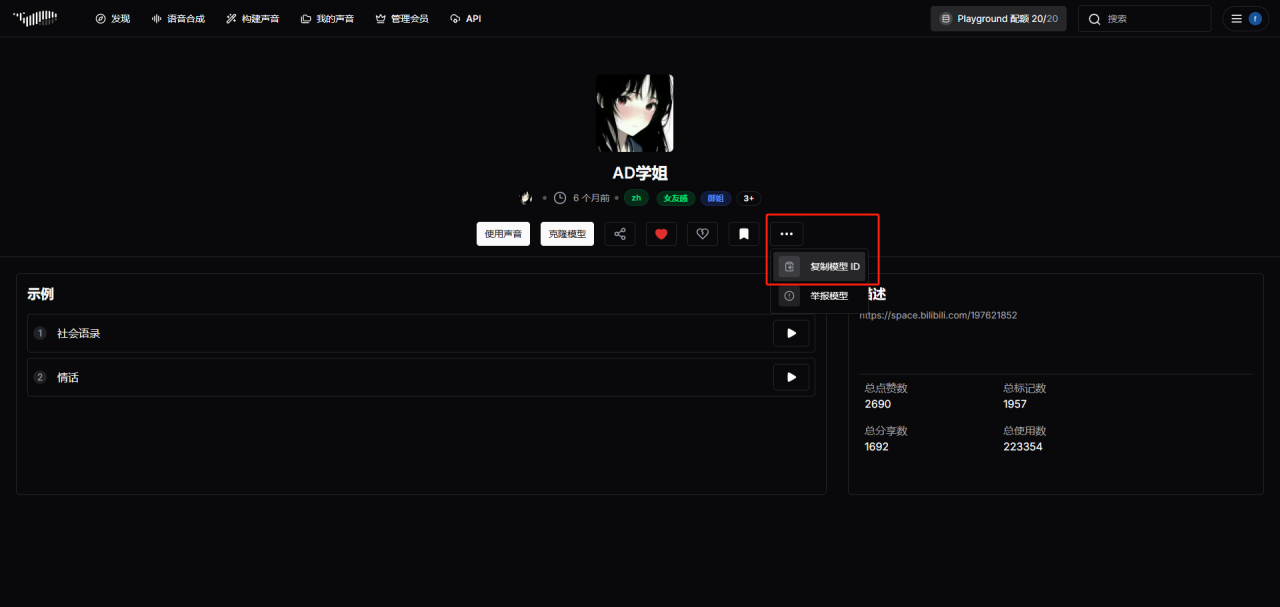The width and height of the screenshot is (1280, 607).
Task: Click the blue user avatar
Action: click(1255, 19)
